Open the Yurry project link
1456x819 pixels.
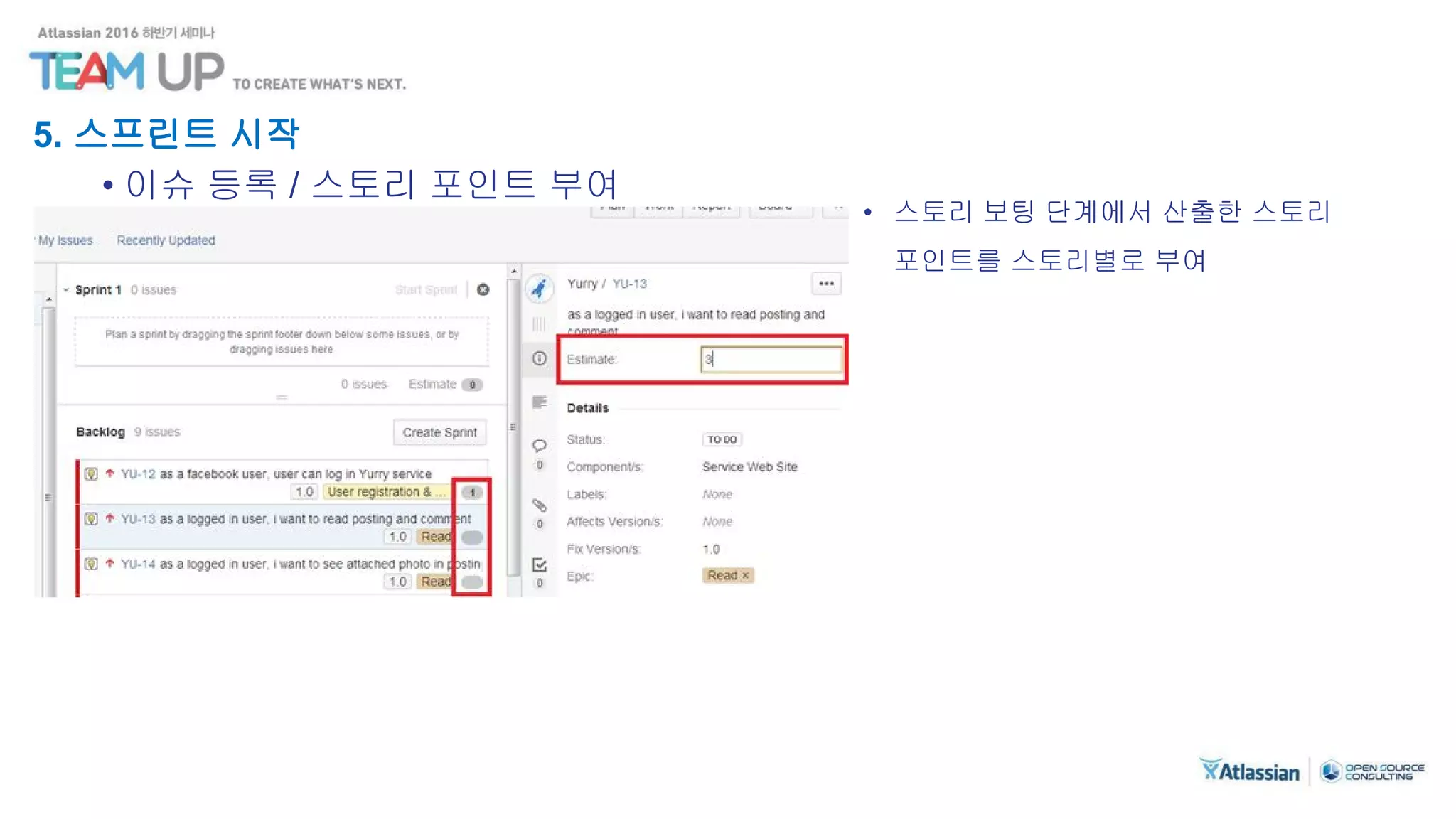point(582,284)
